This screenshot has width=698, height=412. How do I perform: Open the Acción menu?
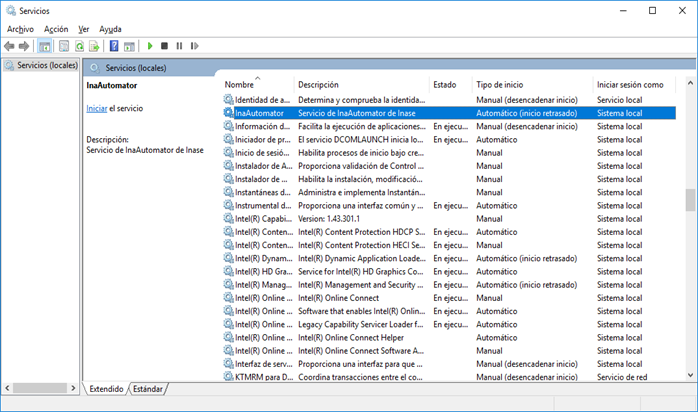(56, 29)
